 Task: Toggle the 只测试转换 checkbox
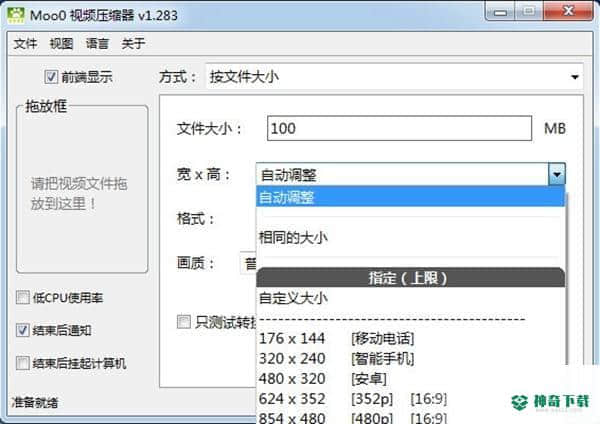[x=184, y=321]
